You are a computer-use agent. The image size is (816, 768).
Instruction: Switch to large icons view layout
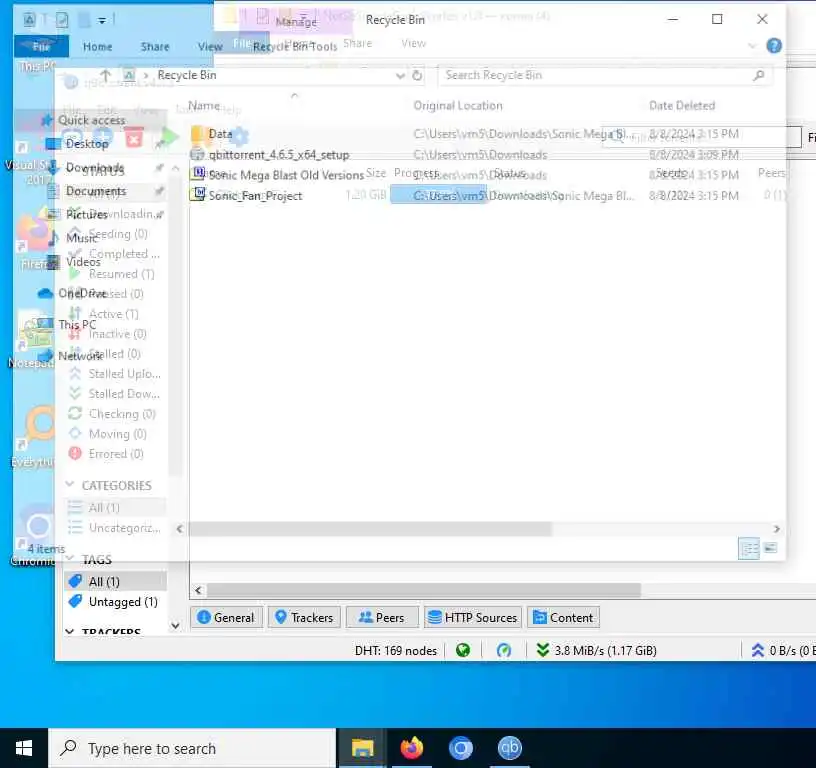[771, 548]
